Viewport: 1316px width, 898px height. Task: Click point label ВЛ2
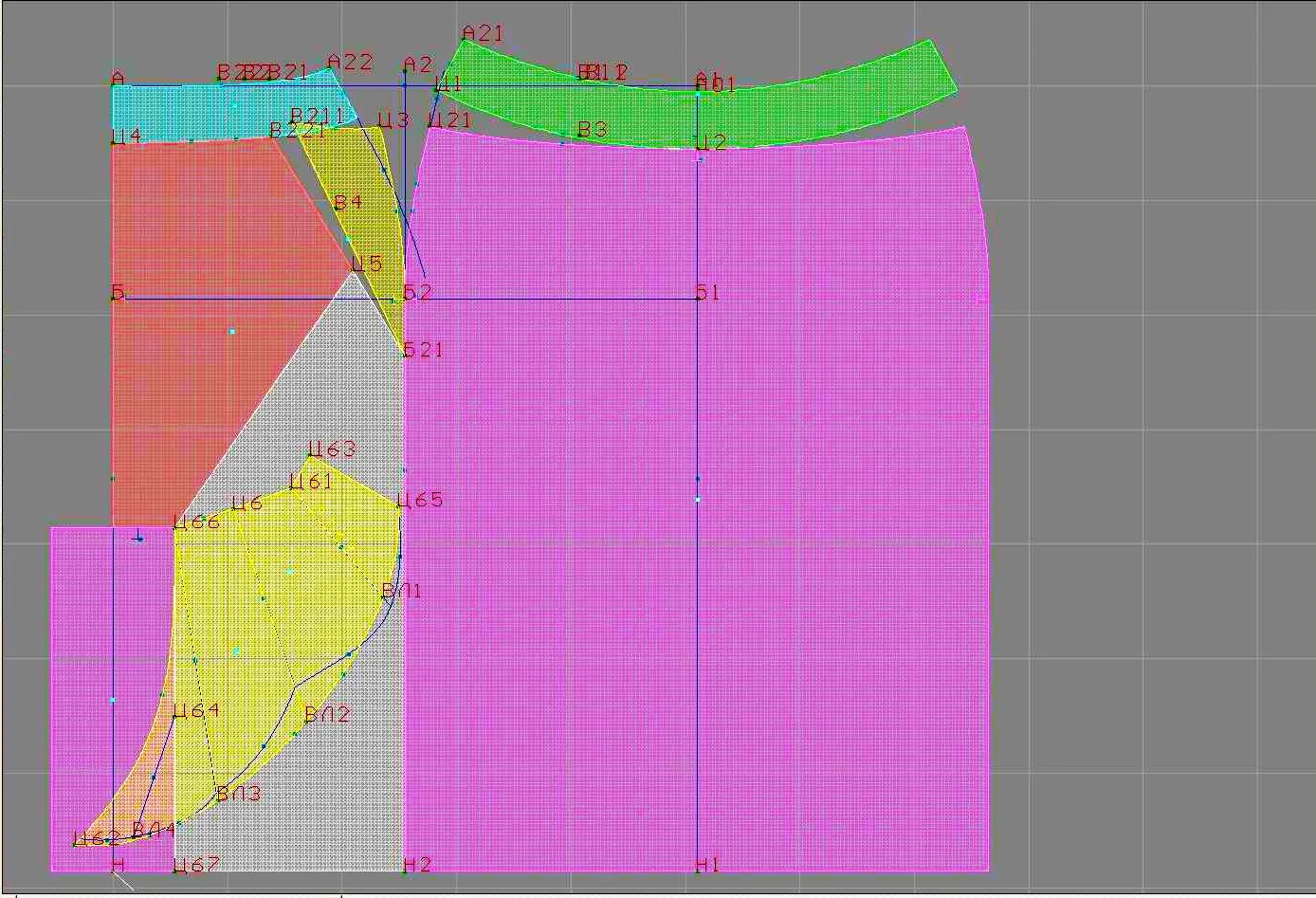coord(328,714)
